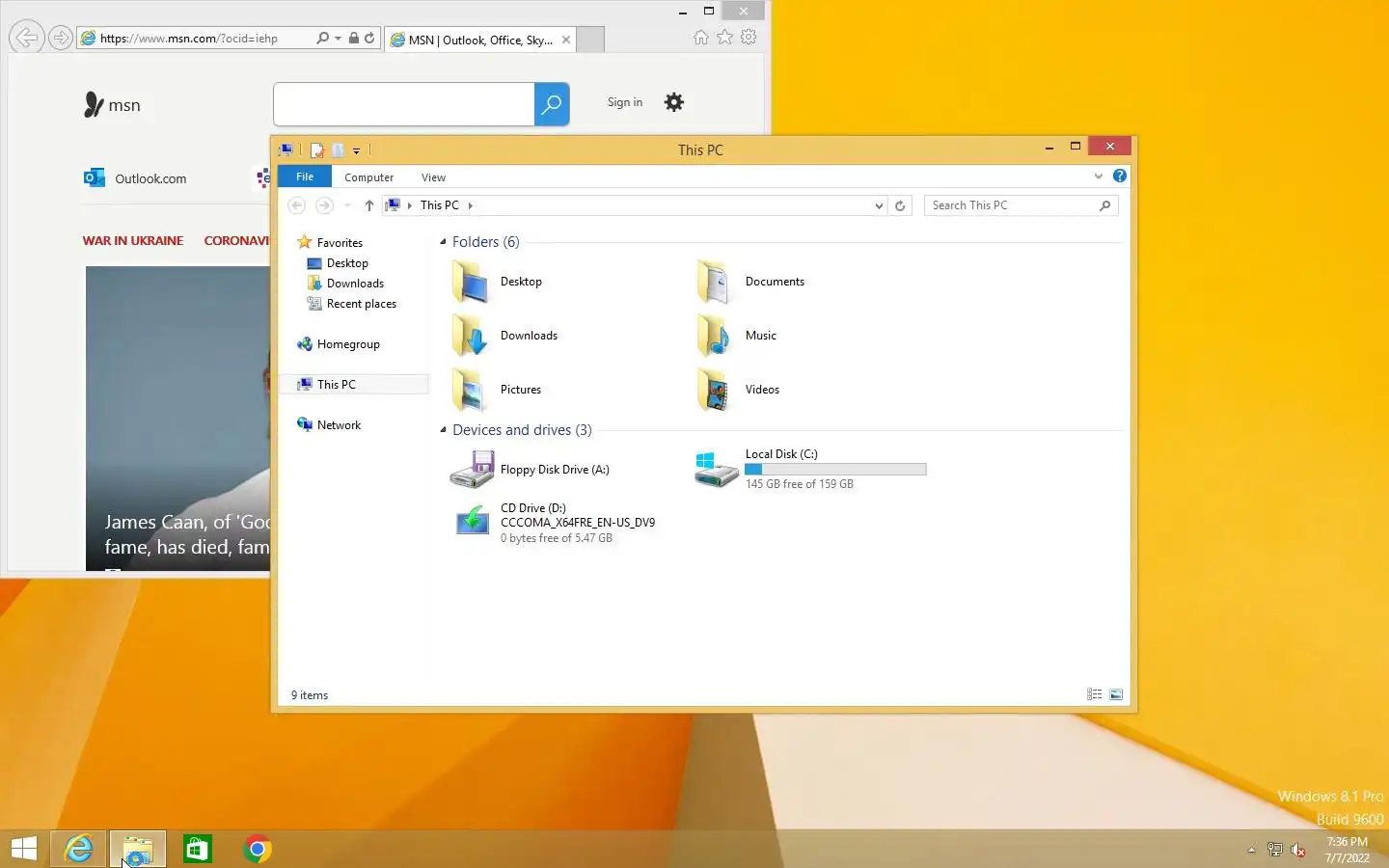Viewport: 1389px width, 868px height.
Task: Go up one level with the up arrow
Action: click(x=368, y=205)
